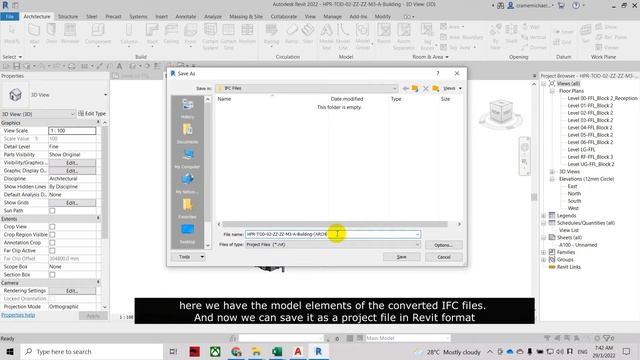Click the Component tool in the ribbon

(98, 33)
